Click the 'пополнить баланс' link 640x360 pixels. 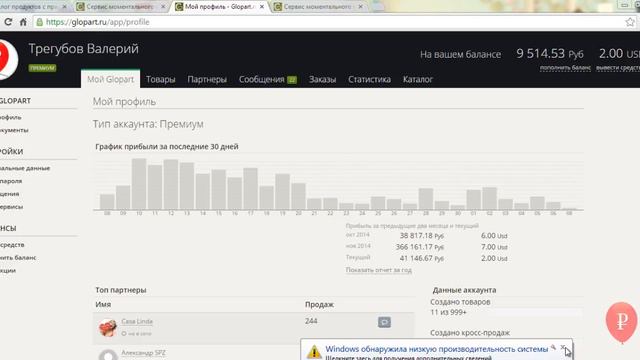565,68
